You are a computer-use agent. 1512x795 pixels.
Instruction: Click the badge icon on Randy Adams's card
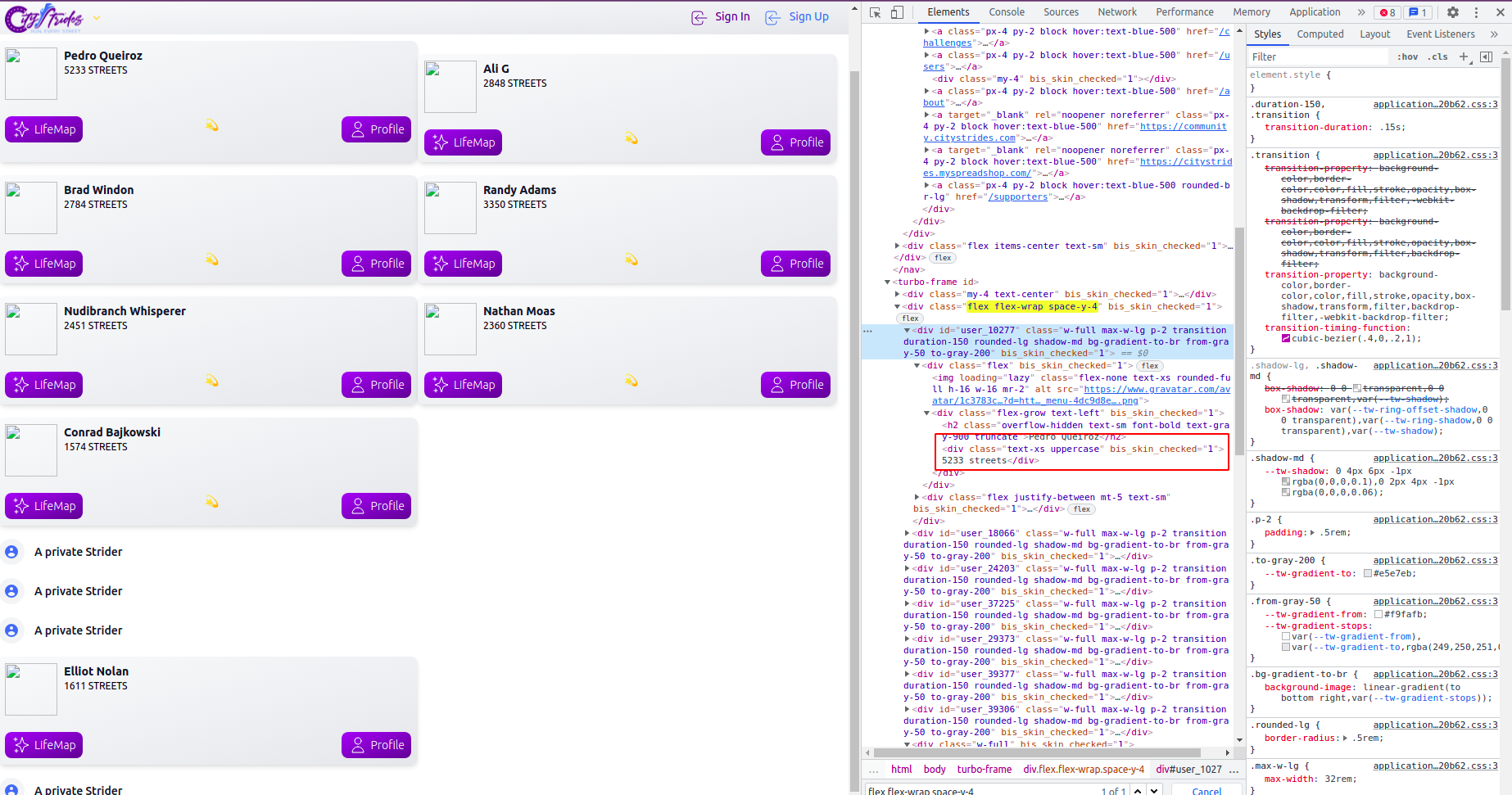point(632,260)
